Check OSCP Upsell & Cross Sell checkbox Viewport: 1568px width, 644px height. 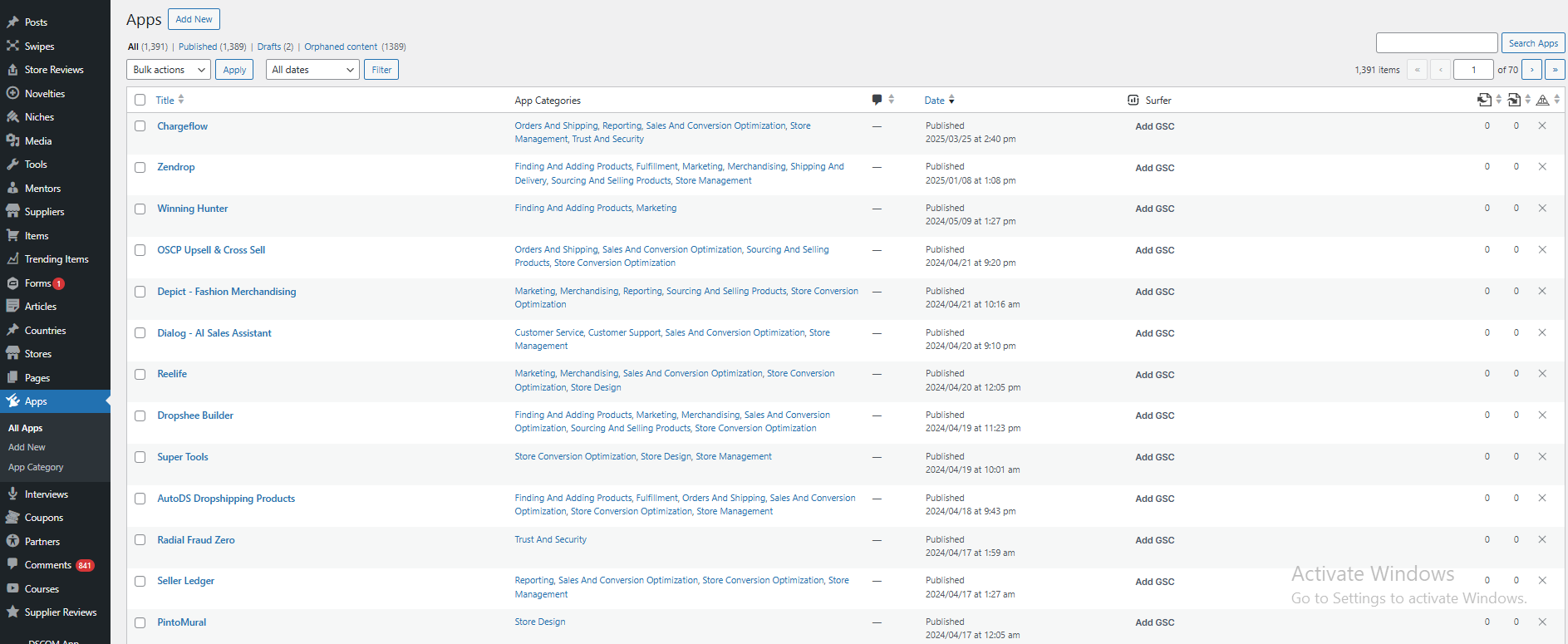coord(140,250)
